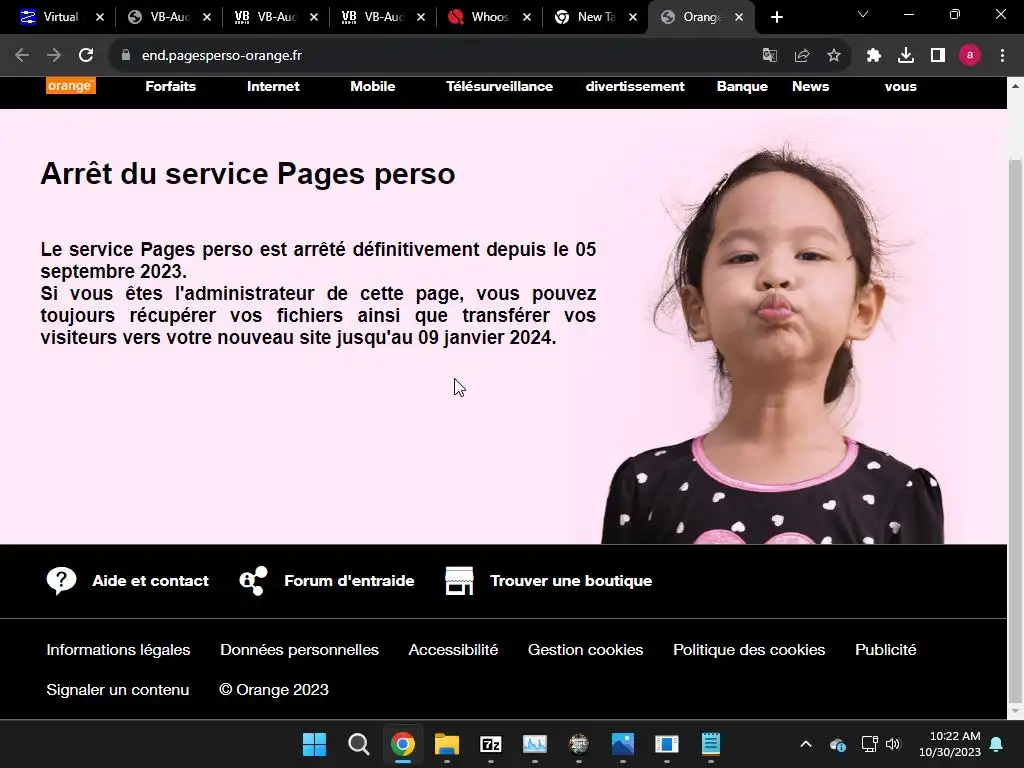Viewport: 1024px width, 768px height.
Task: Click the browser forward arrow
Action: 54,56
